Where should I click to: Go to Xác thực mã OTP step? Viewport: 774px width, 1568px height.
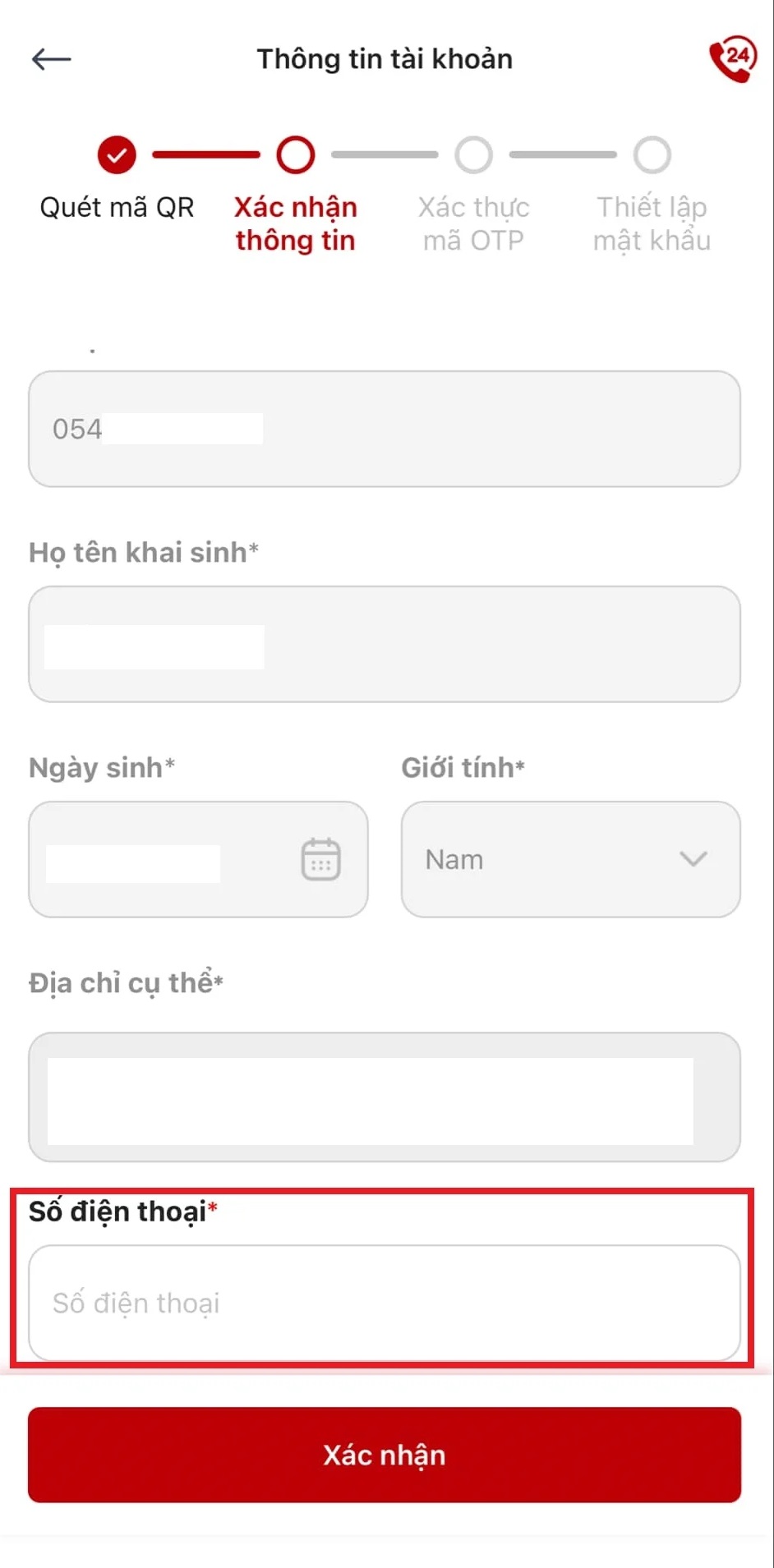tap(474, 223)
